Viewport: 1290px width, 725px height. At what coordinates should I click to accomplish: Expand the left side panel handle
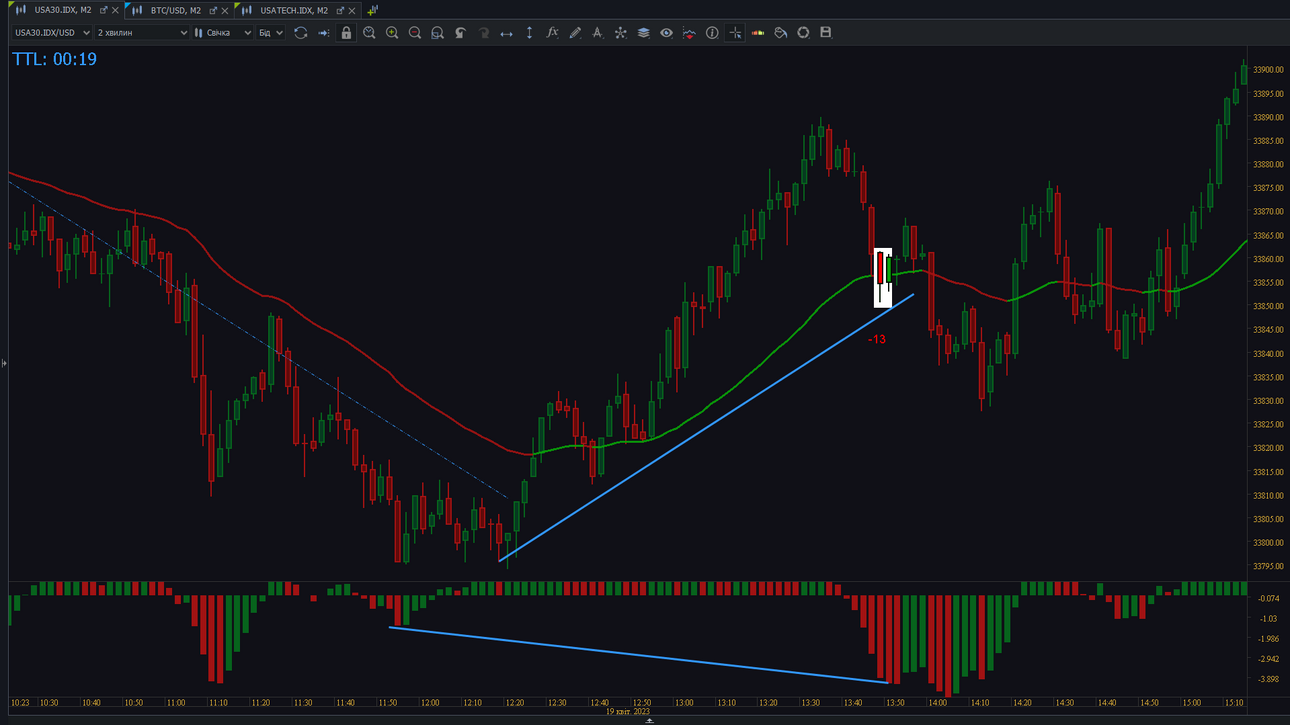tap(4, 363)
